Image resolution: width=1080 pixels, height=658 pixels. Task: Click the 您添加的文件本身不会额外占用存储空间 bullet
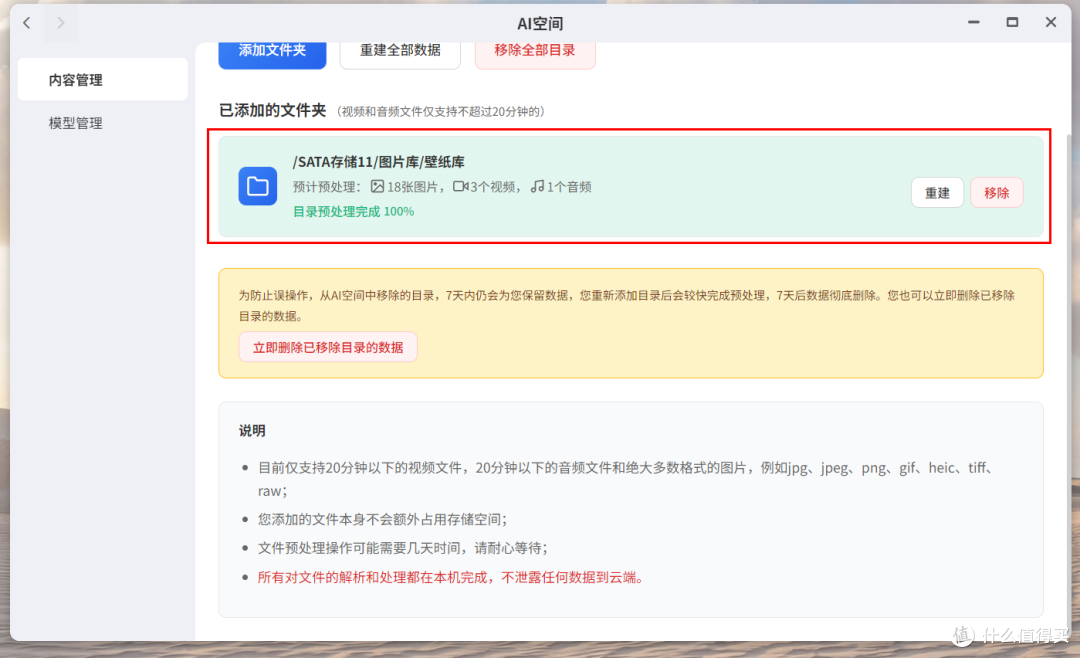382,520
